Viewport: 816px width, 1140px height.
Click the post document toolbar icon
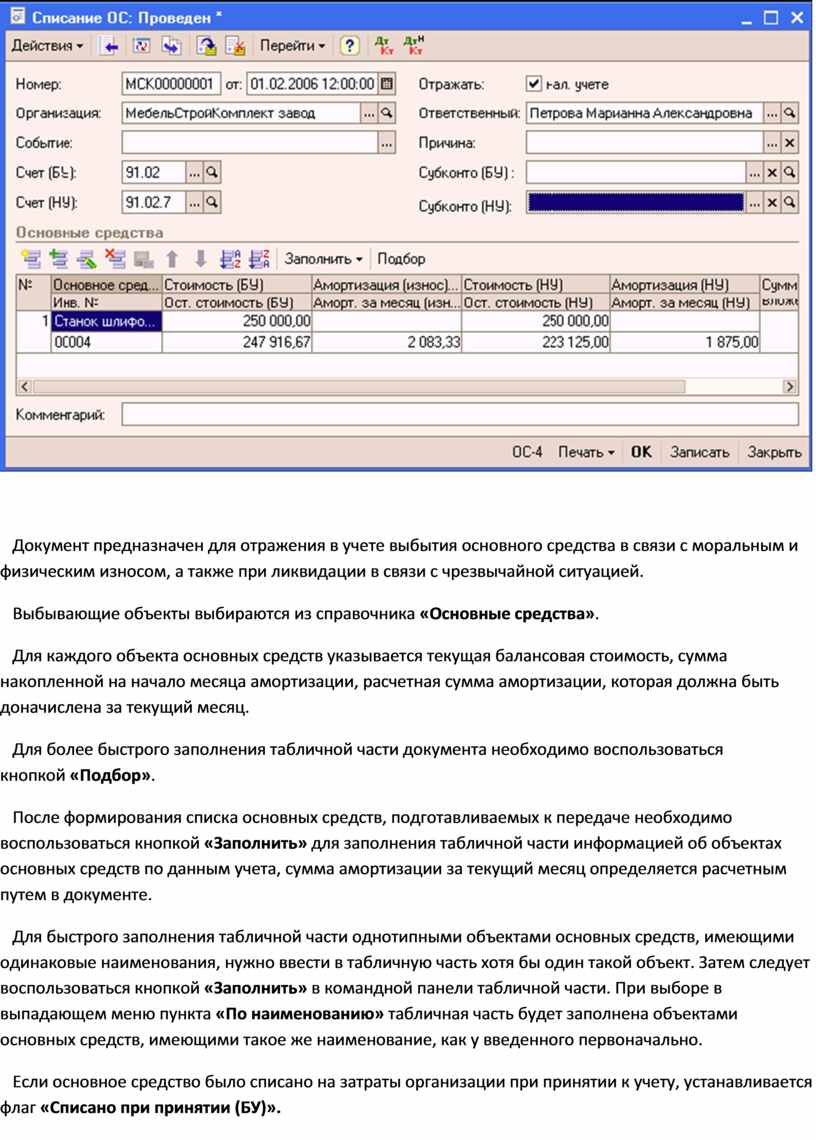[207, 46]
